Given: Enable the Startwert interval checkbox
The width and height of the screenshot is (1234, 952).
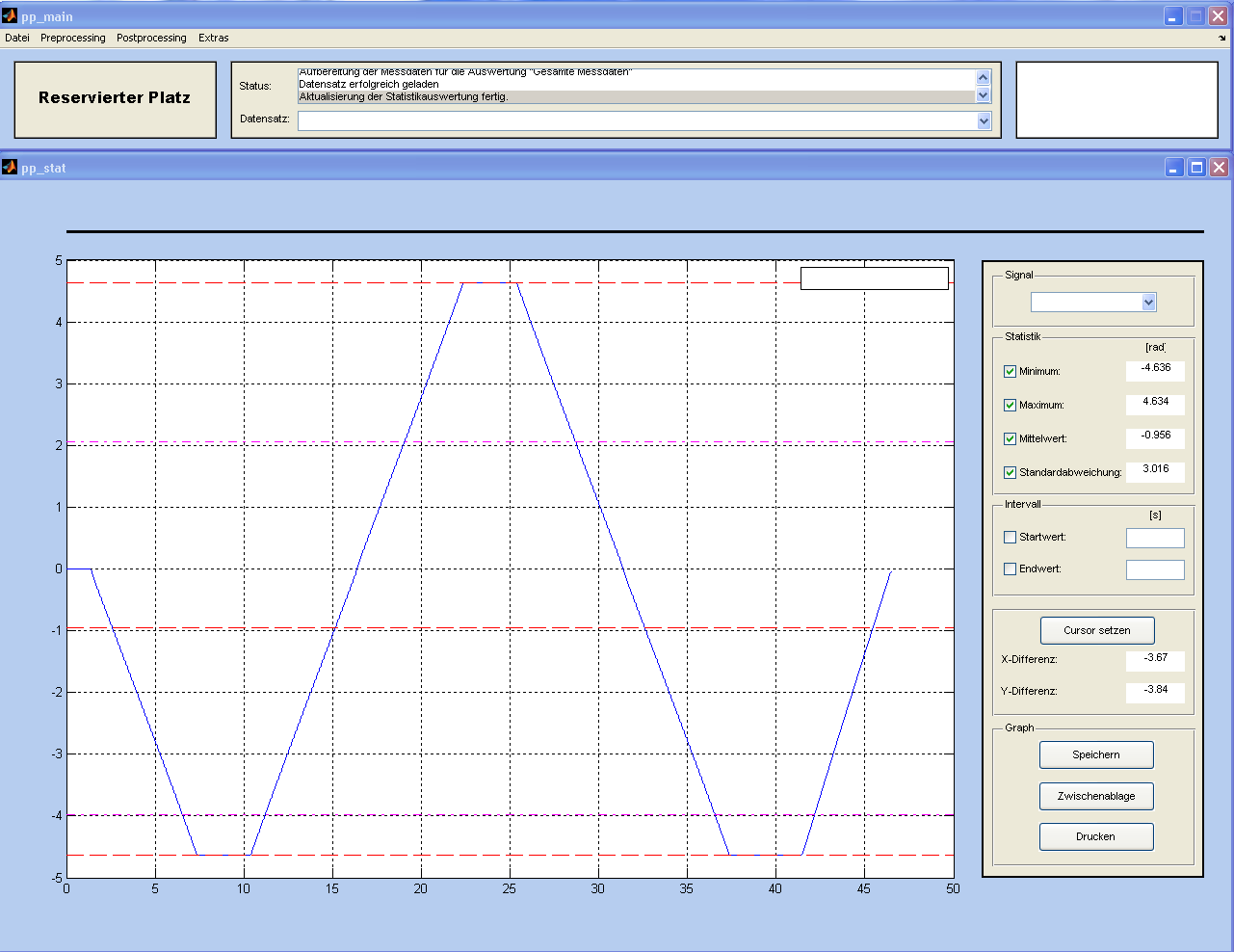Looking at the screenshot, I should tap(1010, 538).
